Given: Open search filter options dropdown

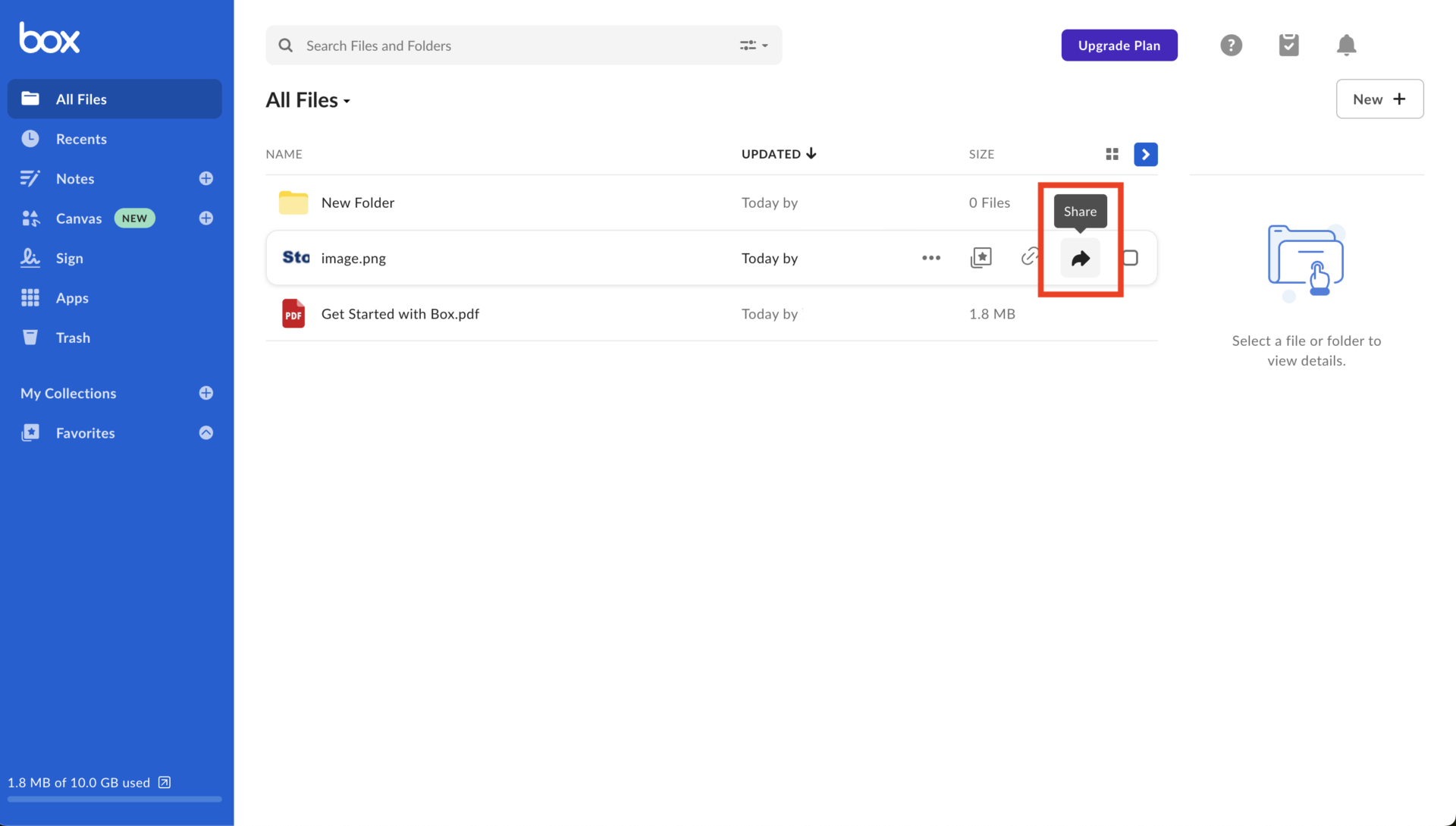Looking at the screenshot, I should 753,45.
